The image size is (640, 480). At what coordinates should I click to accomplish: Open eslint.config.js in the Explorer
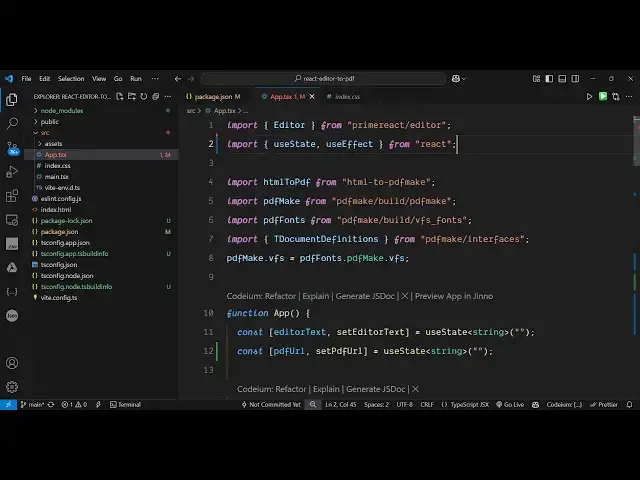[x=61, y=199]
